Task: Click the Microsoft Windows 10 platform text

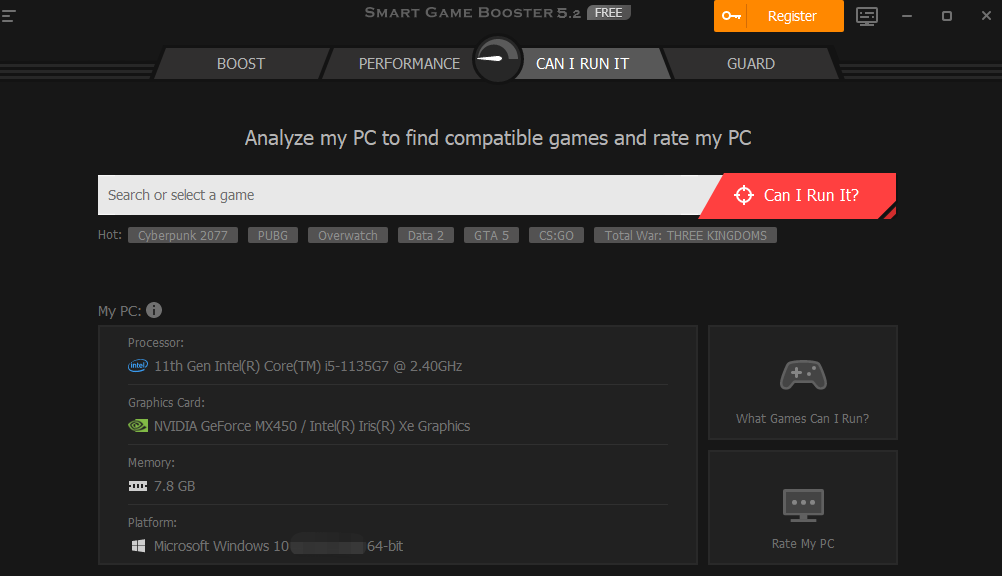Action: (278, 546)
